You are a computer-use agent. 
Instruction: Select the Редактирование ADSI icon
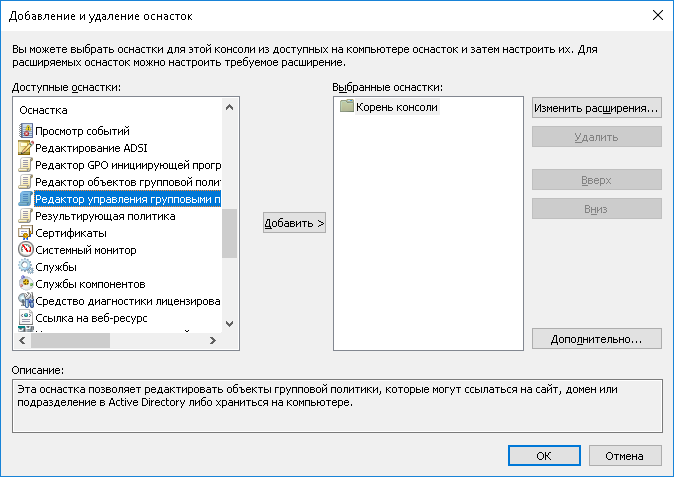(x=26, y=148)
